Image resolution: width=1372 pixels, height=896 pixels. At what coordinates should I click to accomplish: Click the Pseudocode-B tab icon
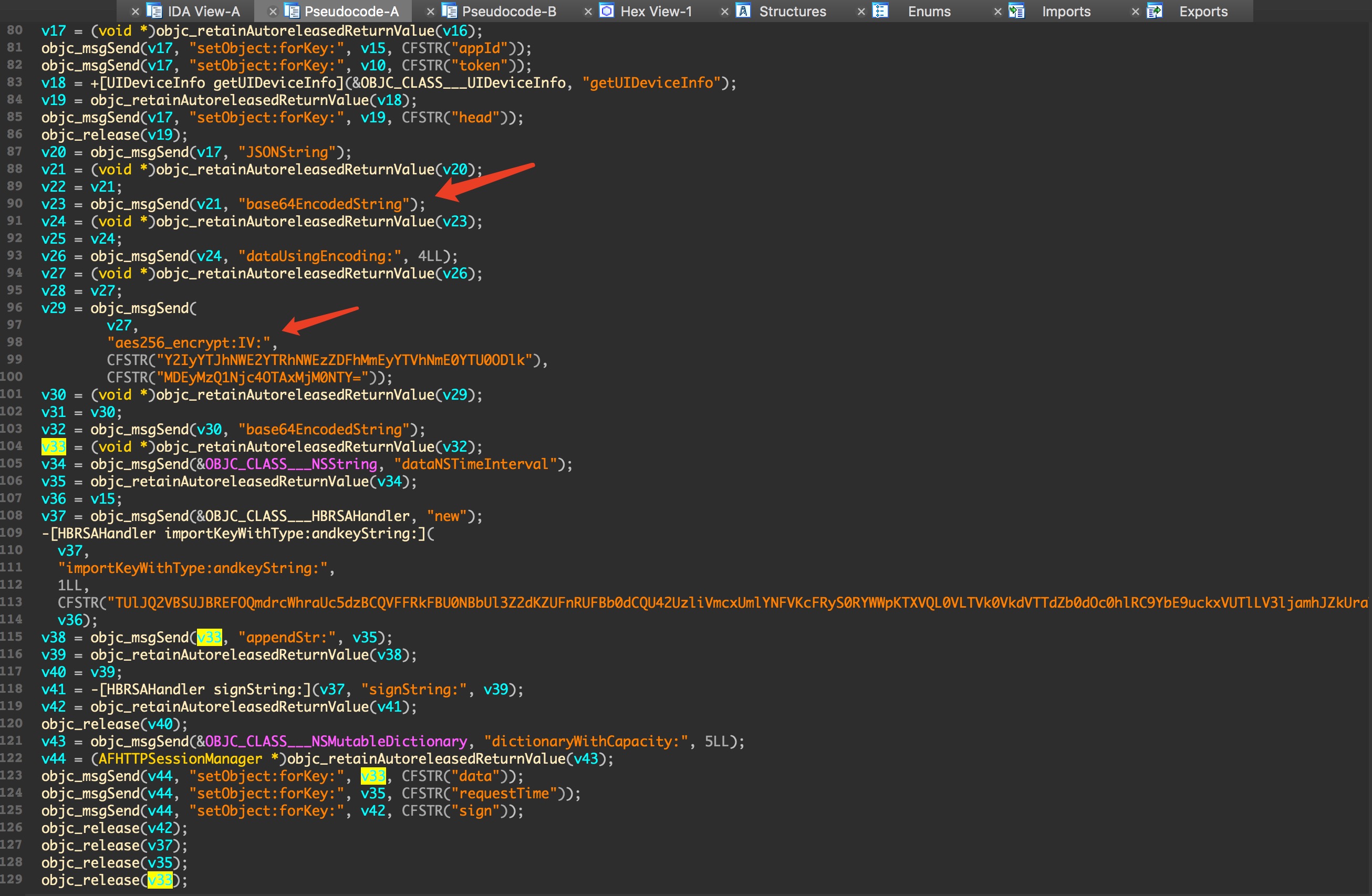pos(449,11)
